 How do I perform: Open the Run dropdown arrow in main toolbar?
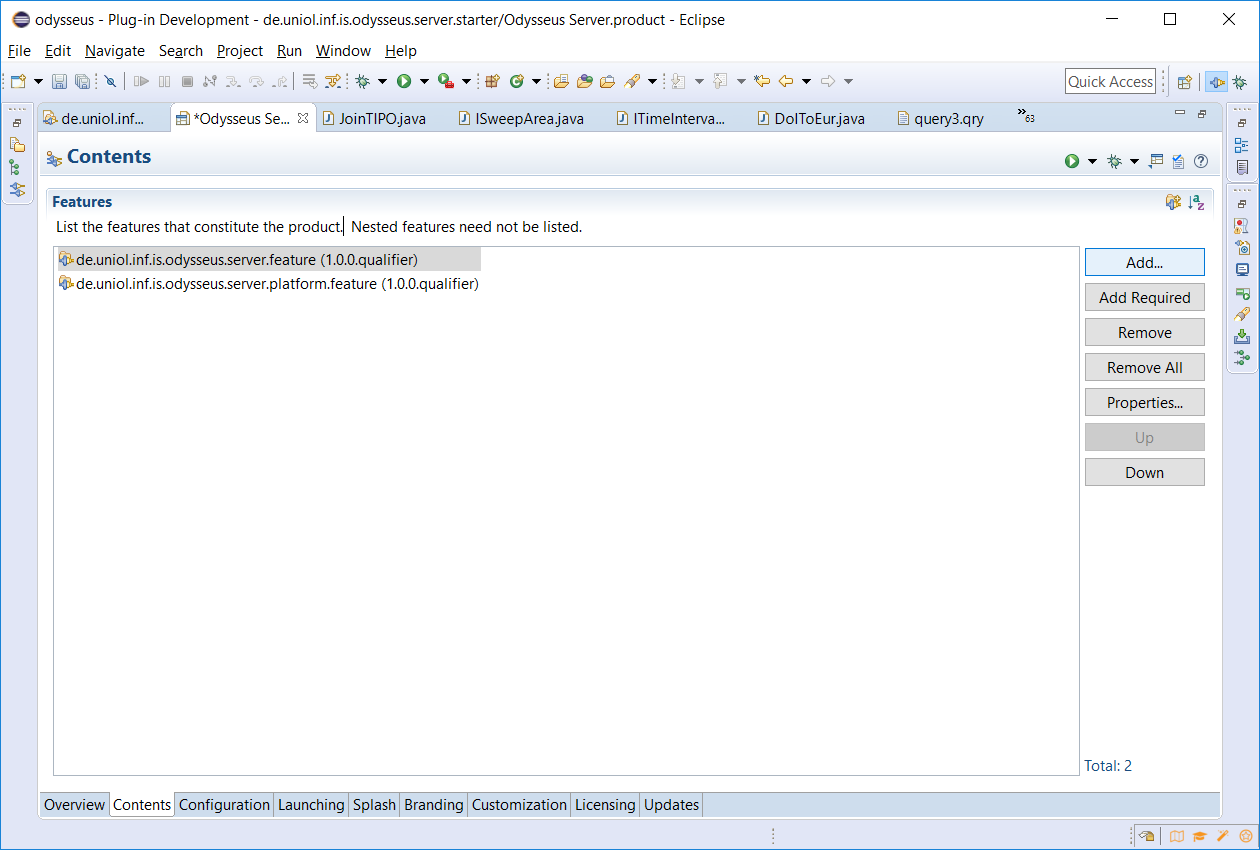click(424, 81)
